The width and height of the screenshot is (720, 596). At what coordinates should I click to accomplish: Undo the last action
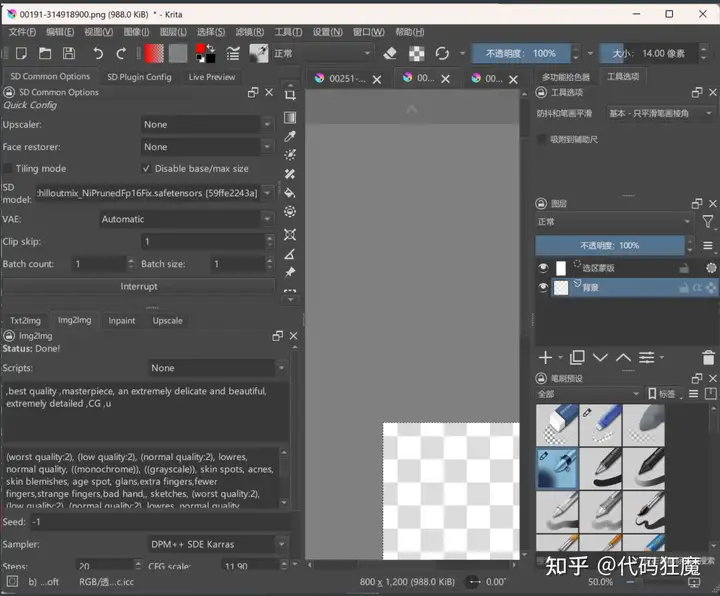pos(97,54)
